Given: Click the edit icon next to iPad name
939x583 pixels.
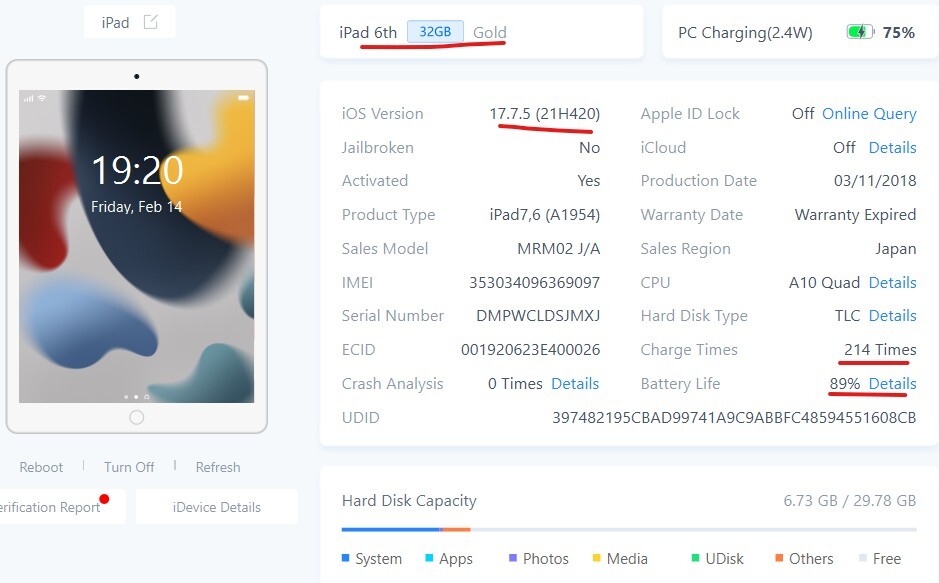Looking at the screenshot, I should tap(150, 22).
